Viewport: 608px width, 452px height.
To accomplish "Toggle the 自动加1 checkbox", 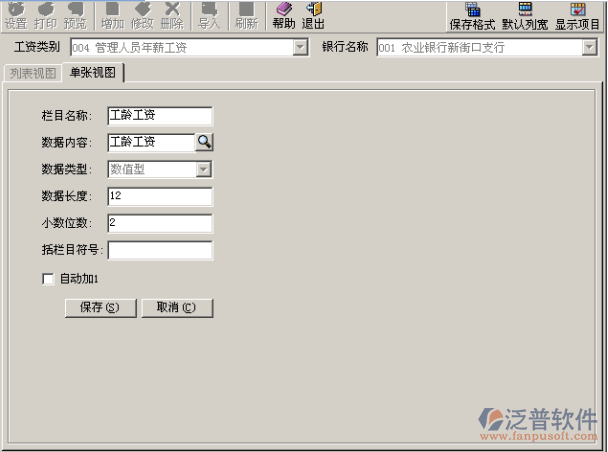I will [x=48, y=279].
